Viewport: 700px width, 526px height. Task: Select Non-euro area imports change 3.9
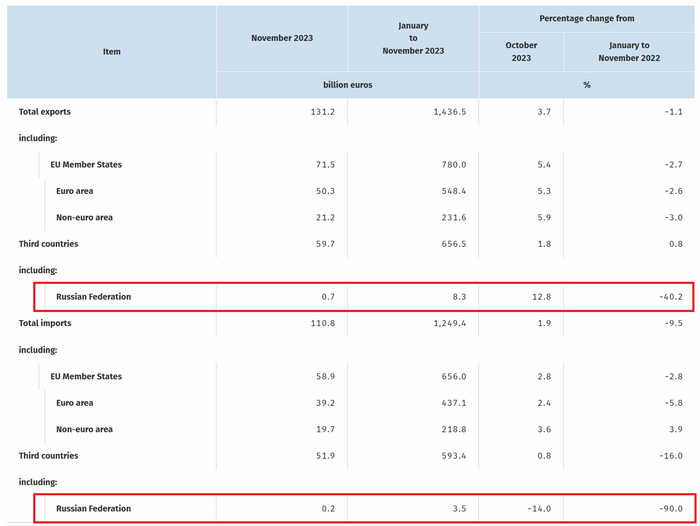[676, 429]
